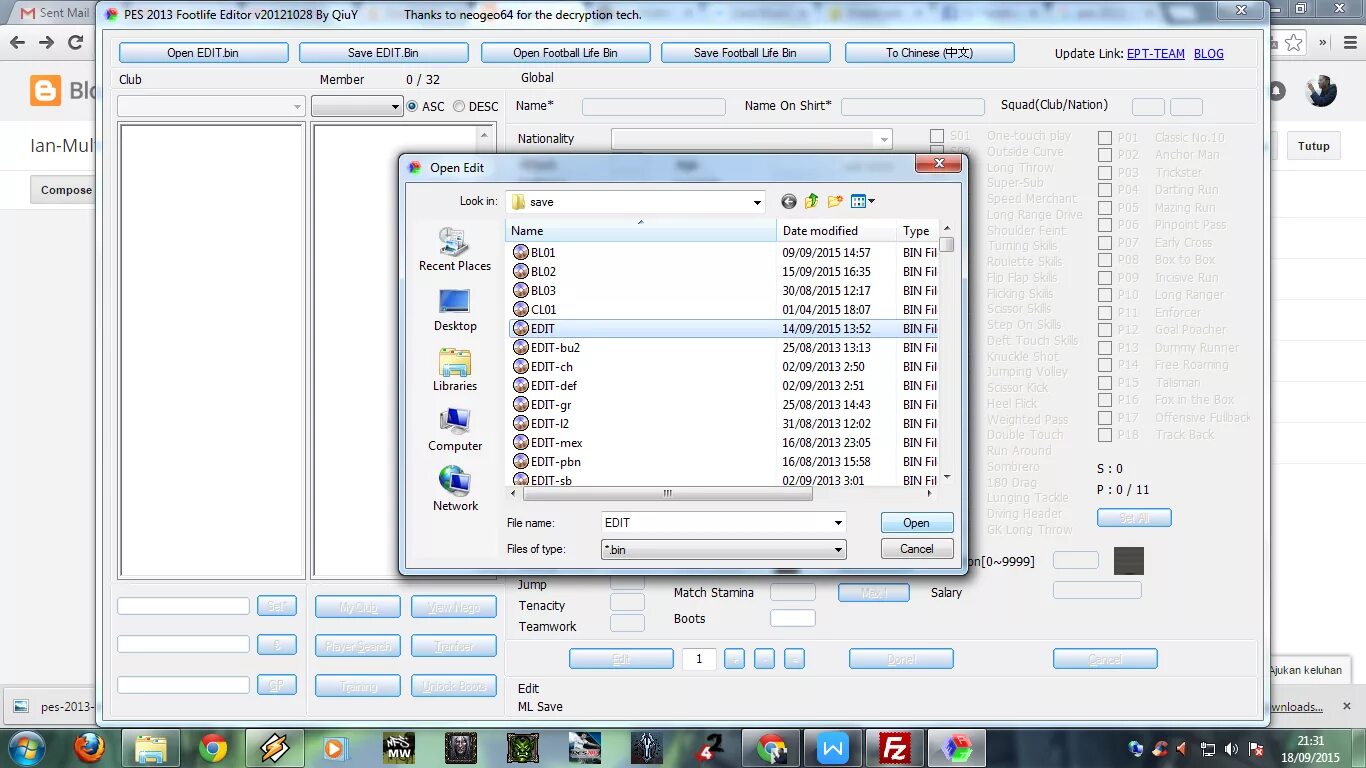The image size is (1366, 768).
Task: Select Computer in the places bar
Action: [x=455, y=430]
